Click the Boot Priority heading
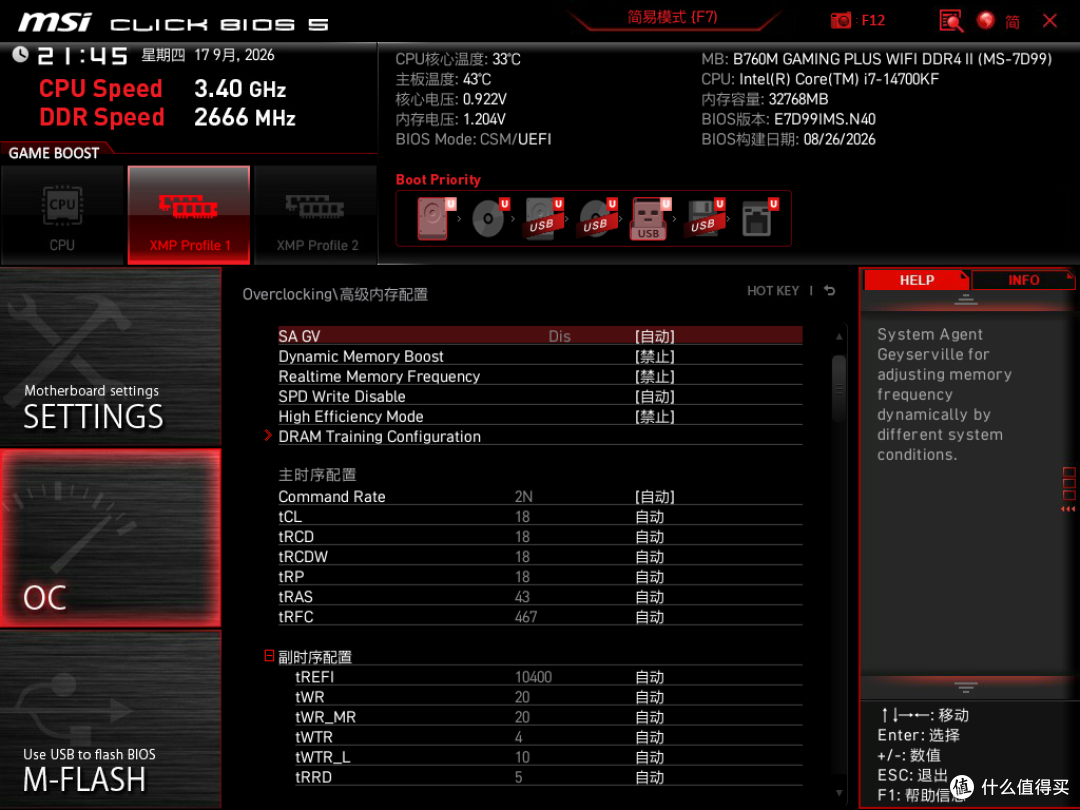The height and width of the screenshot is (810, 1080). [x=438, y=180]
